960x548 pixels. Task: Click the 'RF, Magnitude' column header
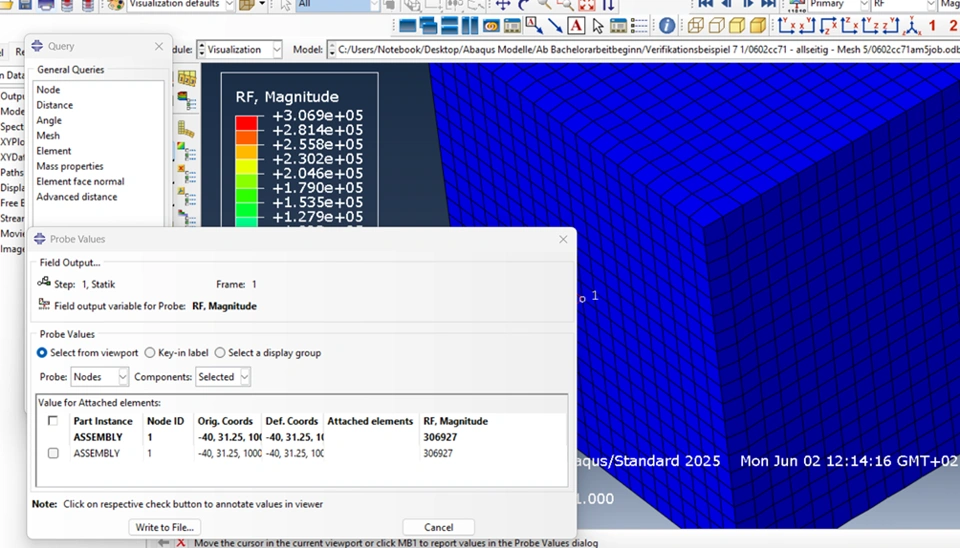coord(456,421)
